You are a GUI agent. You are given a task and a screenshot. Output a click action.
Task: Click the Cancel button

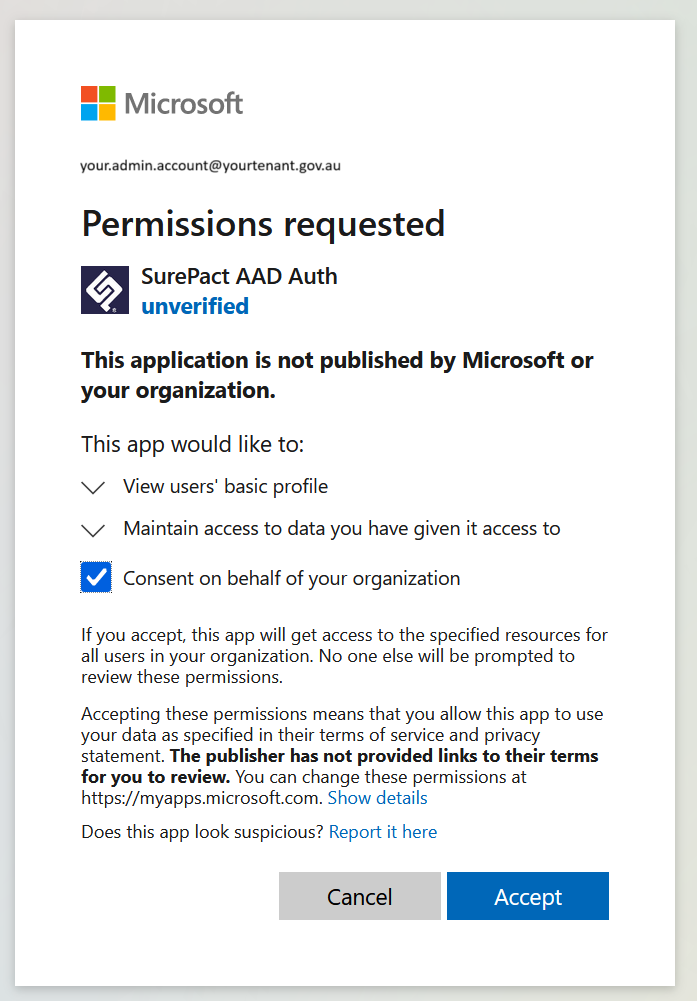359,896
